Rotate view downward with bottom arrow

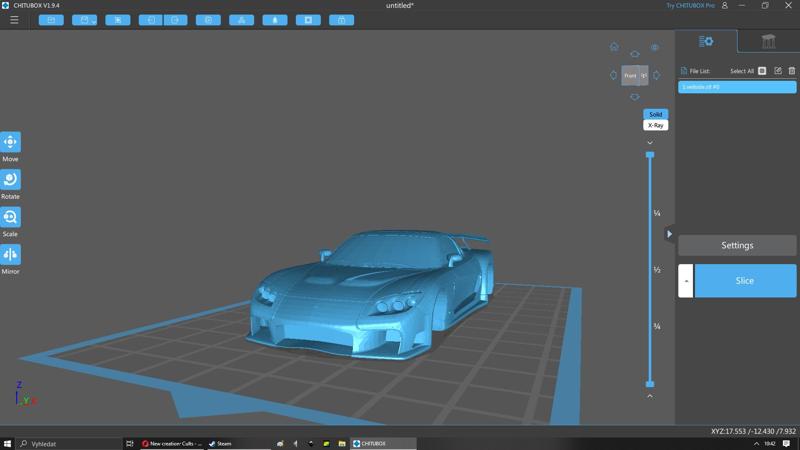pos(635,96)
